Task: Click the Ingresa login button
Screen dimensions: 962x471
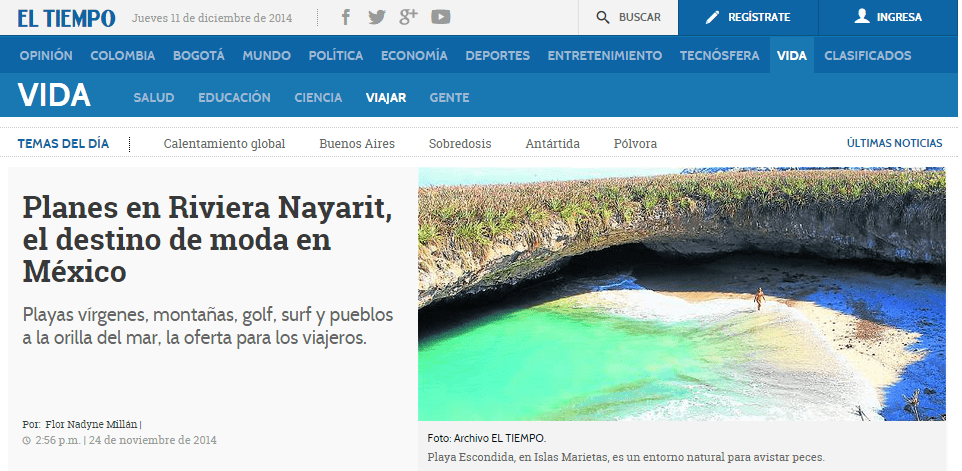Action: tap(888, 18)
